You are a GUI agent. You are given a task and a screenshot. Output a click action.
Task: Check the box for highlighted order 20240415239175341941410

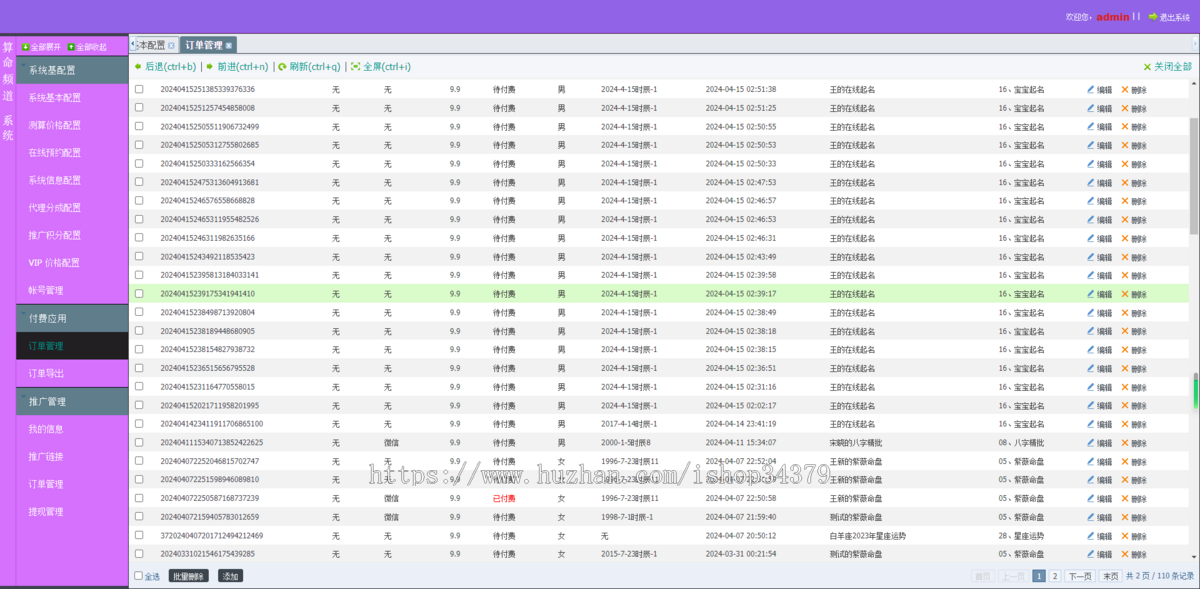(x=139, y=294)
